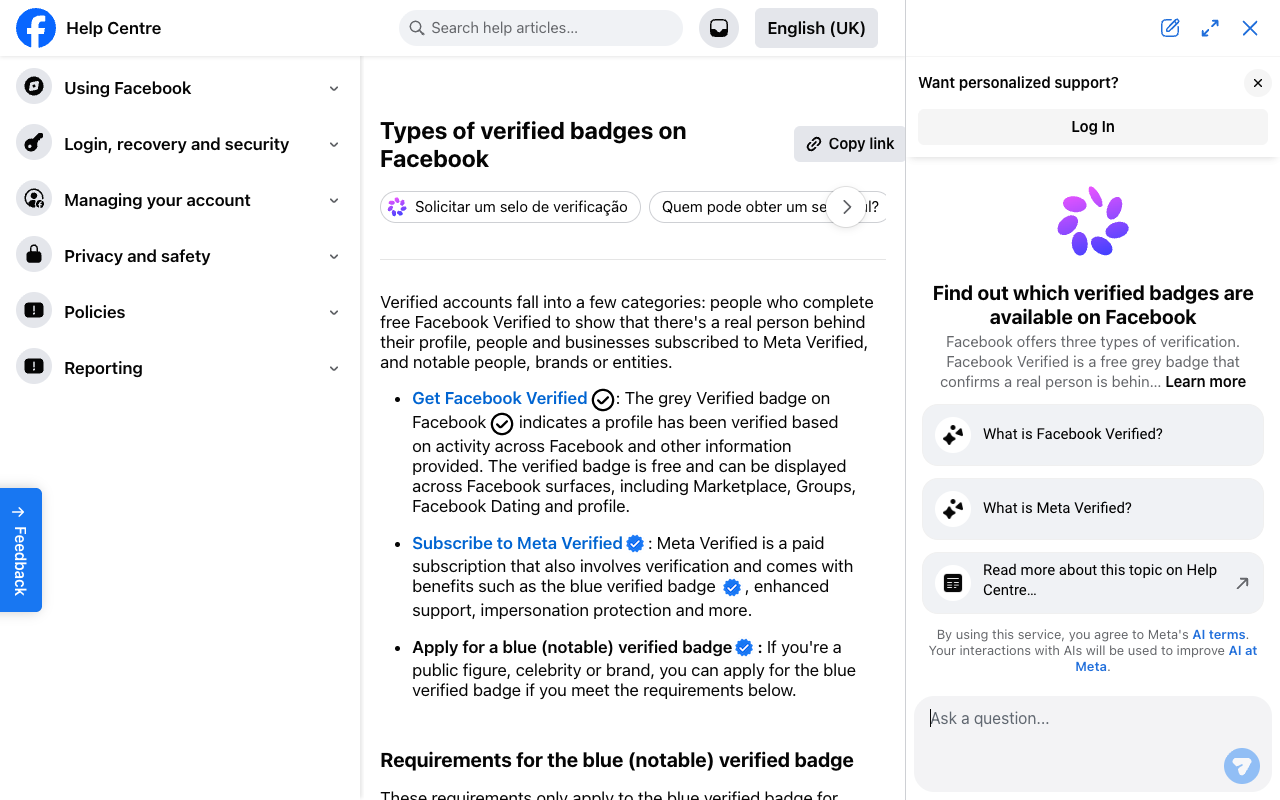The height and width of the screenshot is (800, 1280).
Task: Click the chain icon on Copy link
Action: coord(814,144)
